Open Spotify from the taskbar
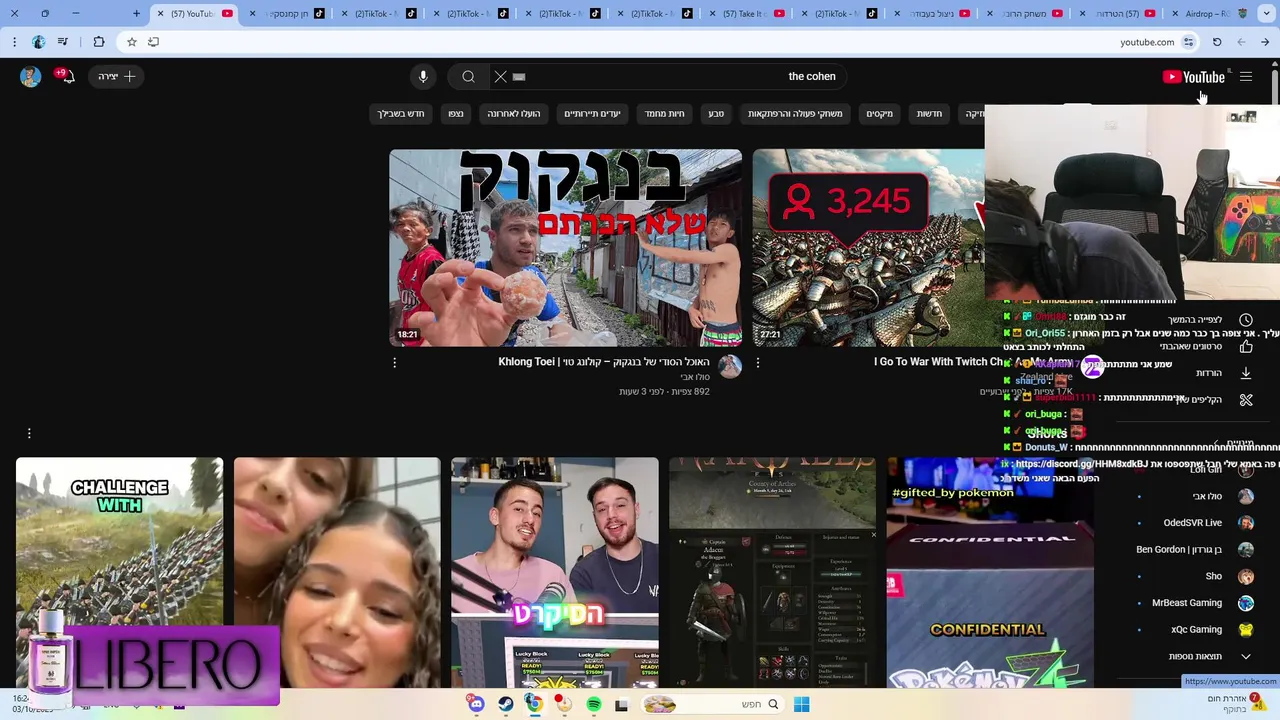 [593, 705]
